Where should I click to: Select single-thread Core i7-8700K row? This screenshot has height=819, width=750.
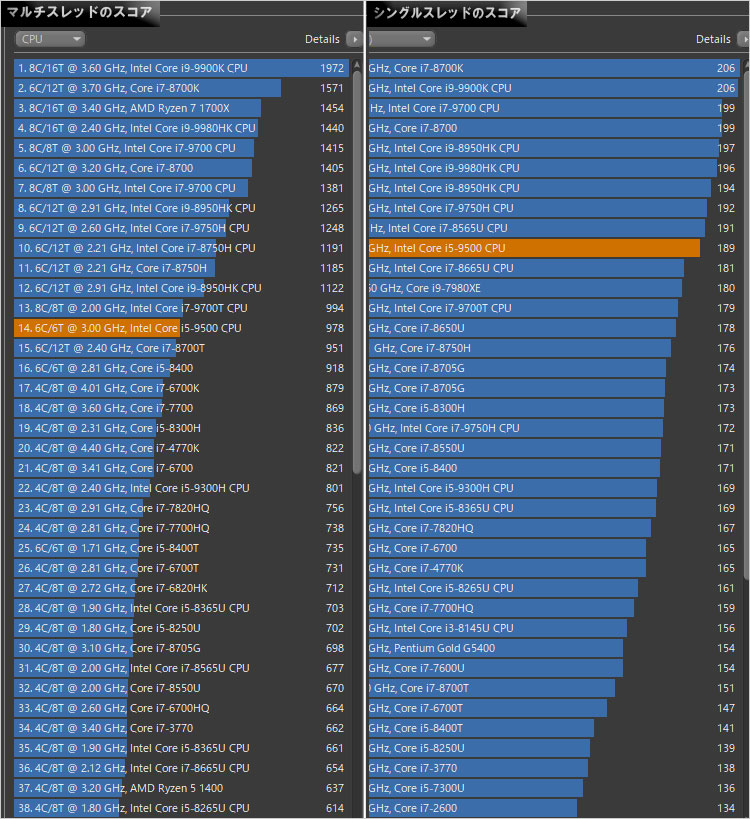pyautogui.click(x=554, y=68)
